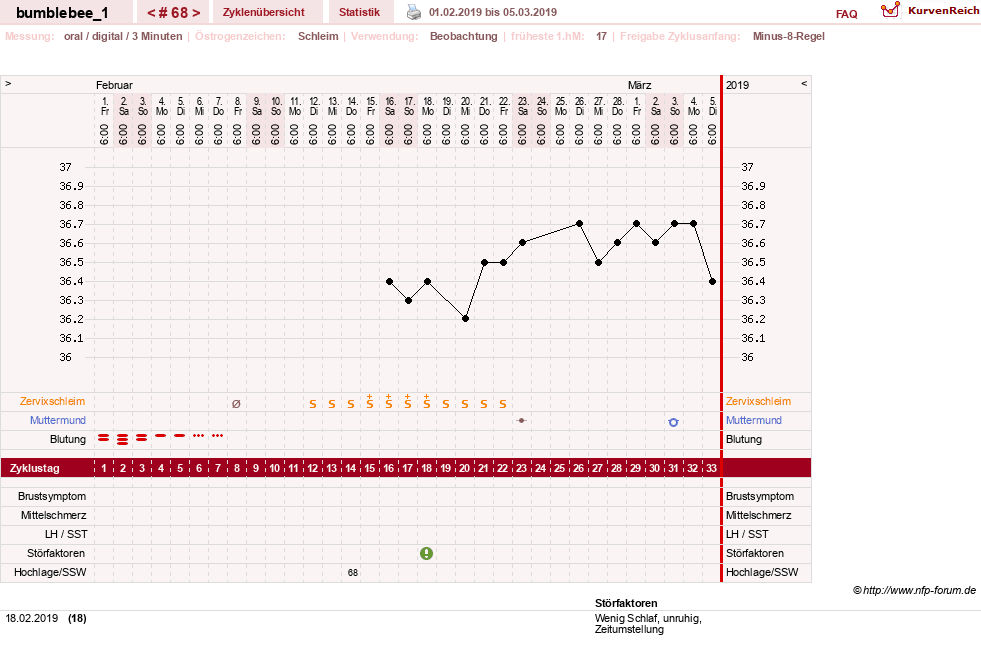The width and height of the screenshot is (981, 656).
Task: Click the left Hochlage/SSW row label
Action: click(x=50, y=572)
